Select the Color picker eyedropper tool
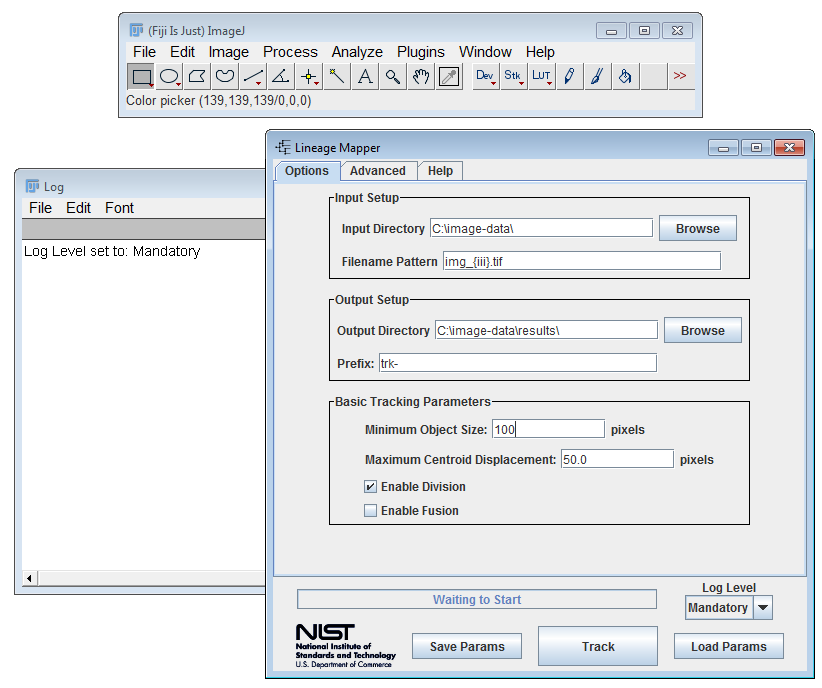The width and height of the screenshot is (822, 688). coord(449,76)
